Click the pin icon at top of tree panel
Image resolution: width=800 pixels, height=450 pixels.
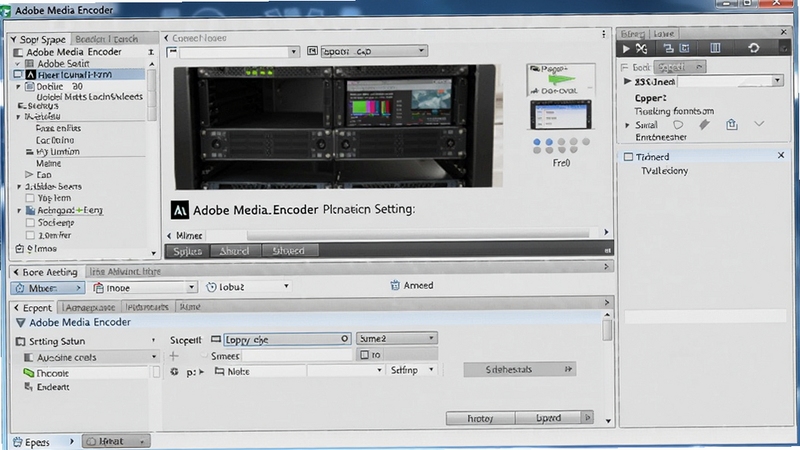[x=151, y=52]
